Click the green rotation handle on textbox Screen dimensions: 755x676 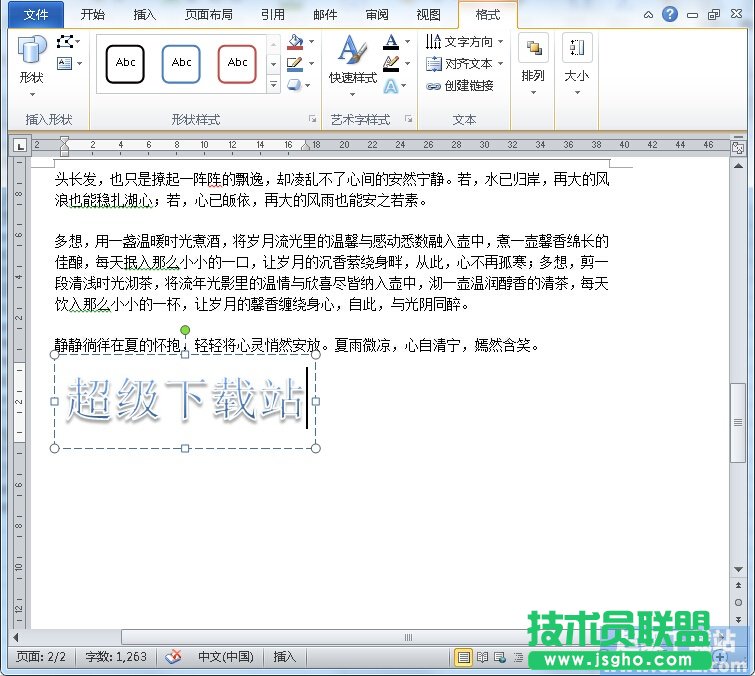pyautogui.click(x=185, y=330)
